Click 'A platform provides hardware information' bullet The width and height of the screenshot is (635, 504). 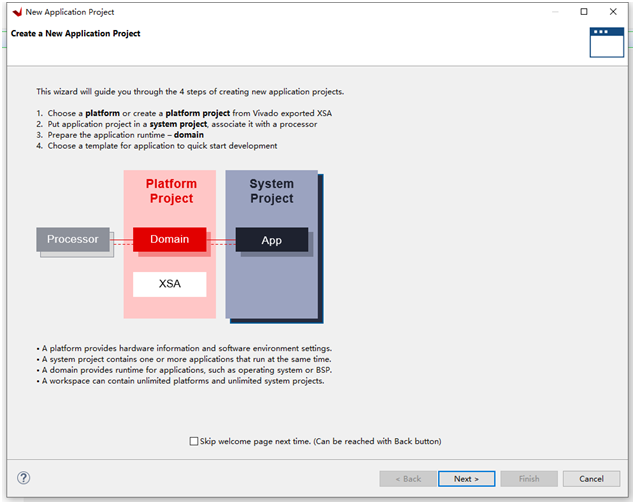click(184, 348)
